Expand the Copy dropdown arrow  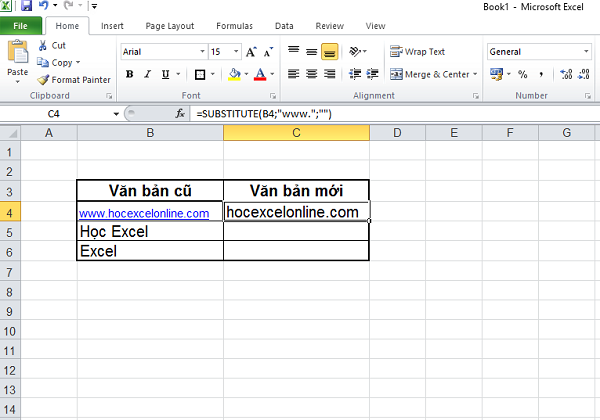click(x=78, y=62)
